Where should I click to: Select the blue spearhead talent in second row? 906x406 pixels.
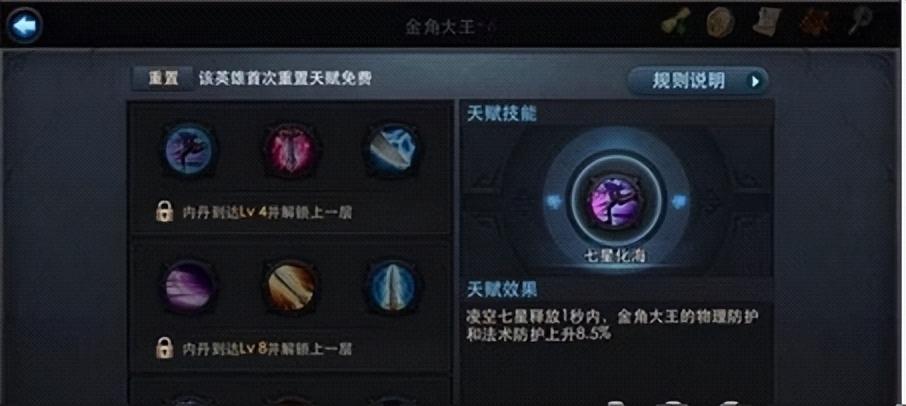pyautogui.click(x=392, y=286)
